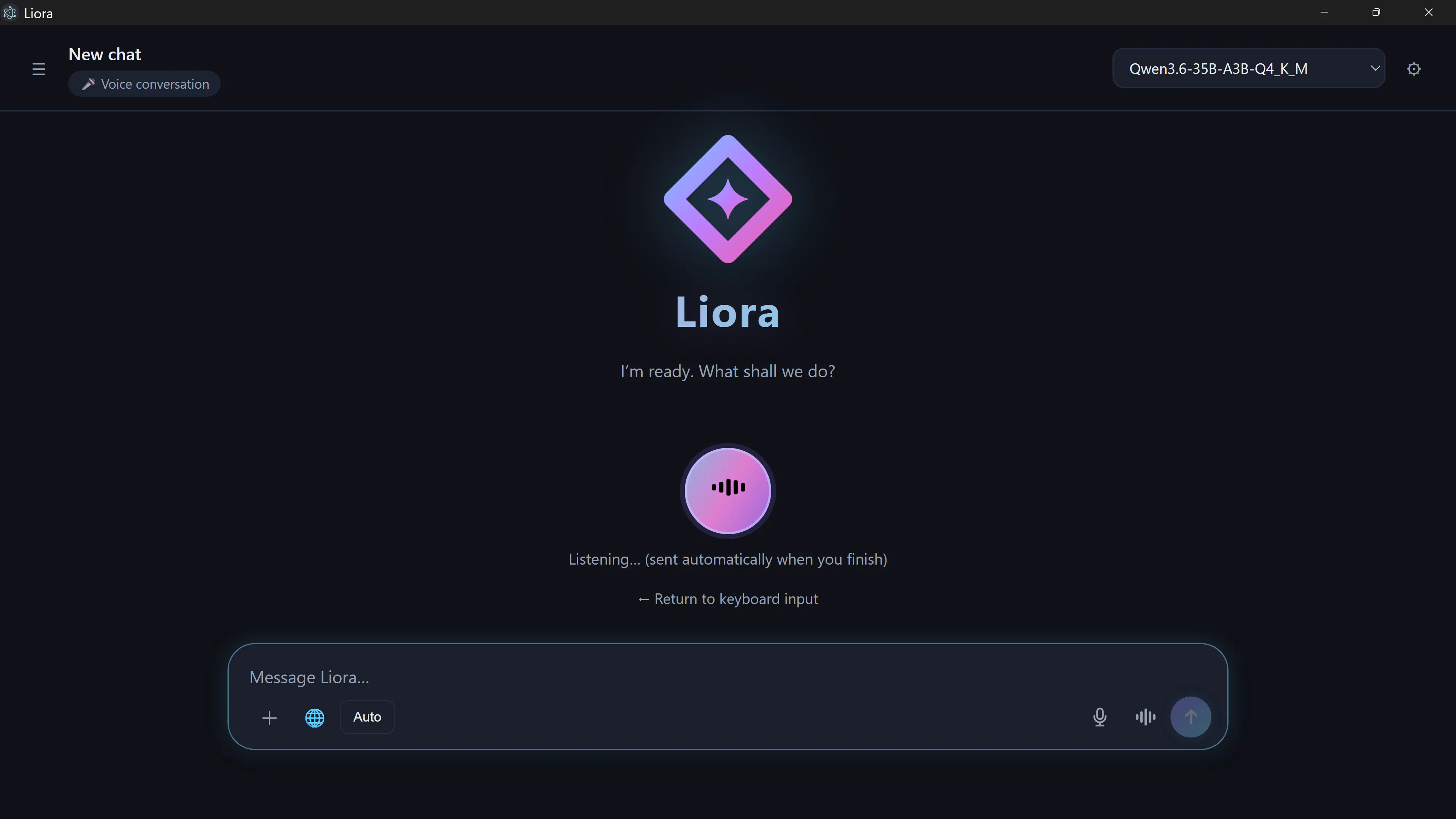Send the message with the arrow button
The width and height of the screenshot is (1456, 819).
click(1190, 717)
